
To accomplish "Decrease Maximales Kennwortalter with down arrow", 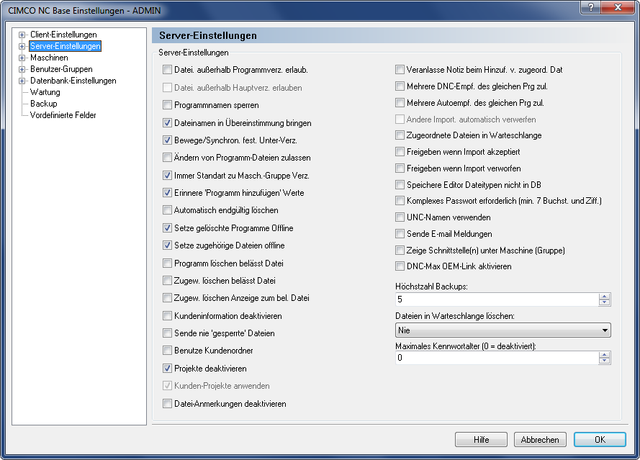I will pyautogui.click(x=604, y=361).
